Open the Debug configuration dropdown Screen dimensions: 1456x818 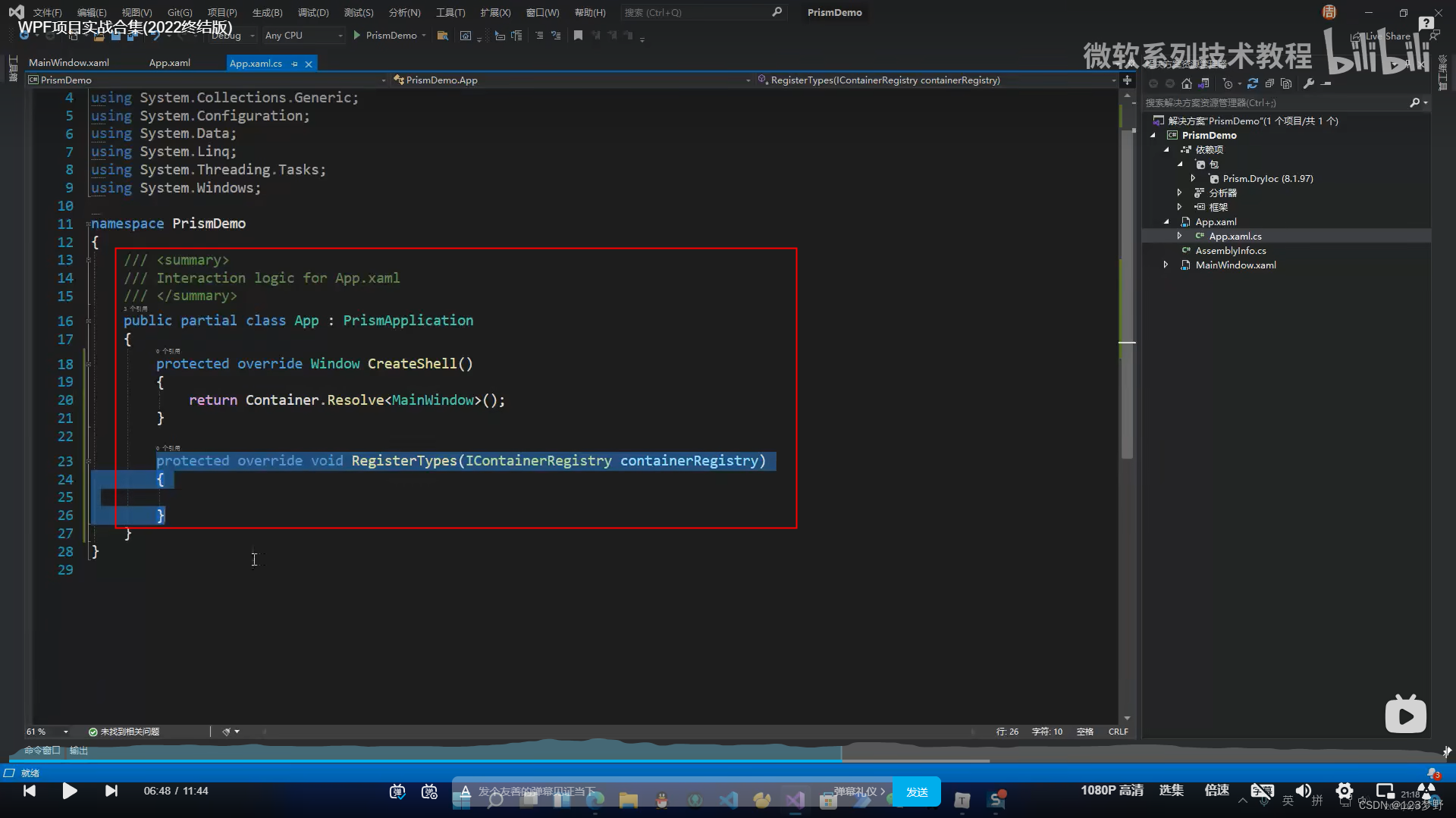(234, 36)
